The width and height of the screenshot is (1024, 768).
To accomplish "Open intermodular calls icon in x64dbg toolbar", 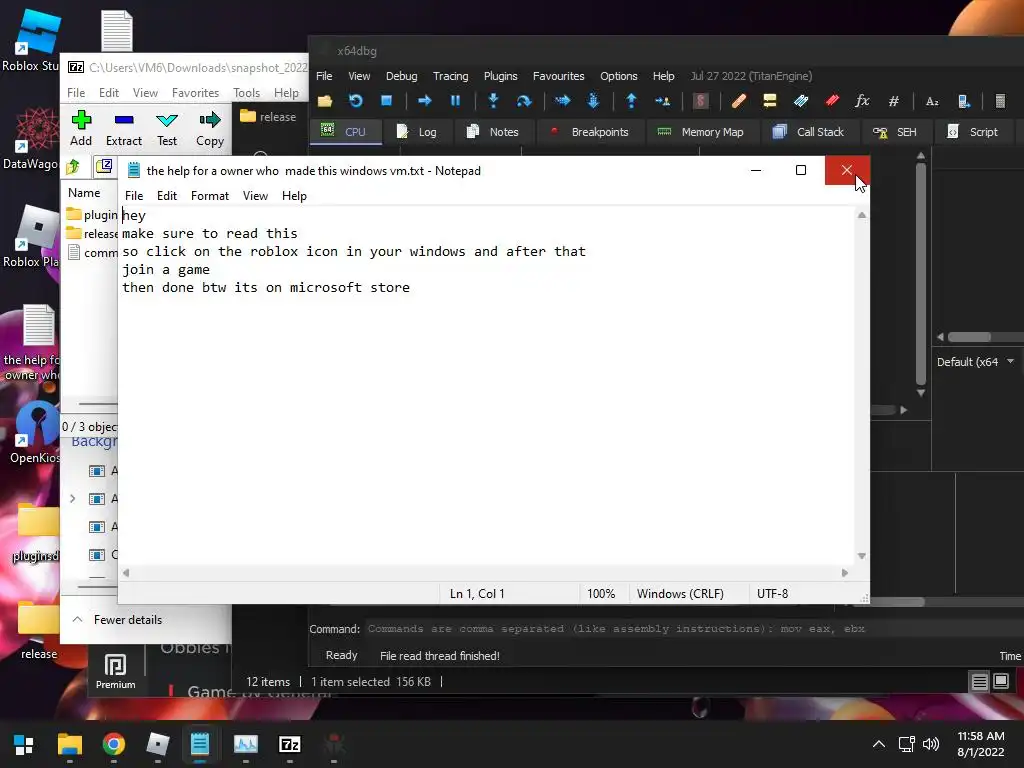I will point(963,101).
